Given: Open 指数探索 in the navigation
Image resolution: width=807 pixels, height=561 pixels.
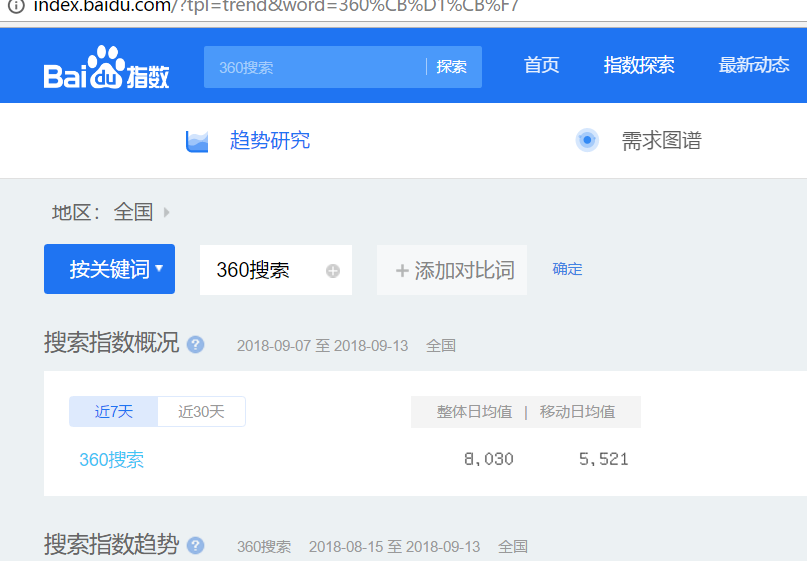Looking at the screenshot, I should click(639, 65).
